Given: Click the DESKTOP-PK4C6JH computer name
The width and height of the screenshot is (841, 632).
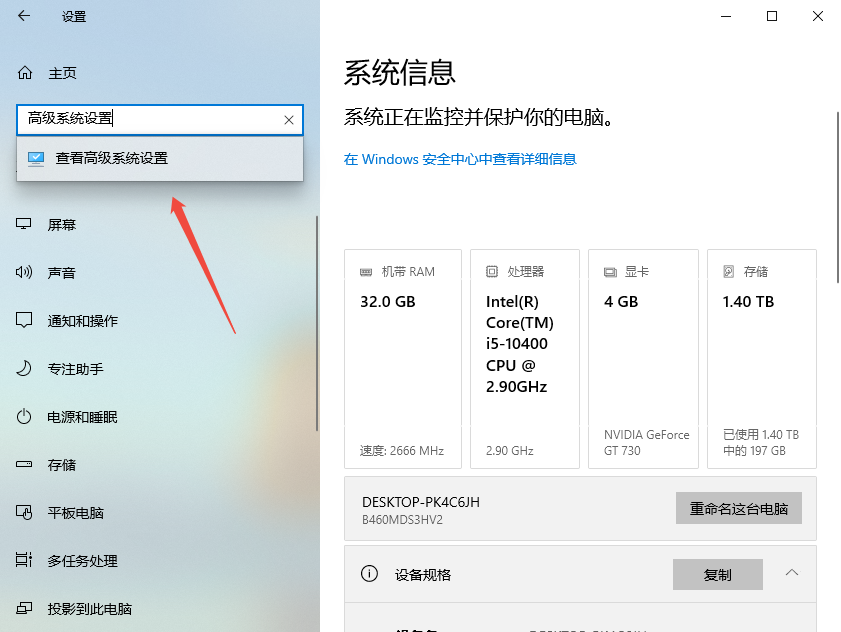Looking at the screenshot, I should 421,502.
